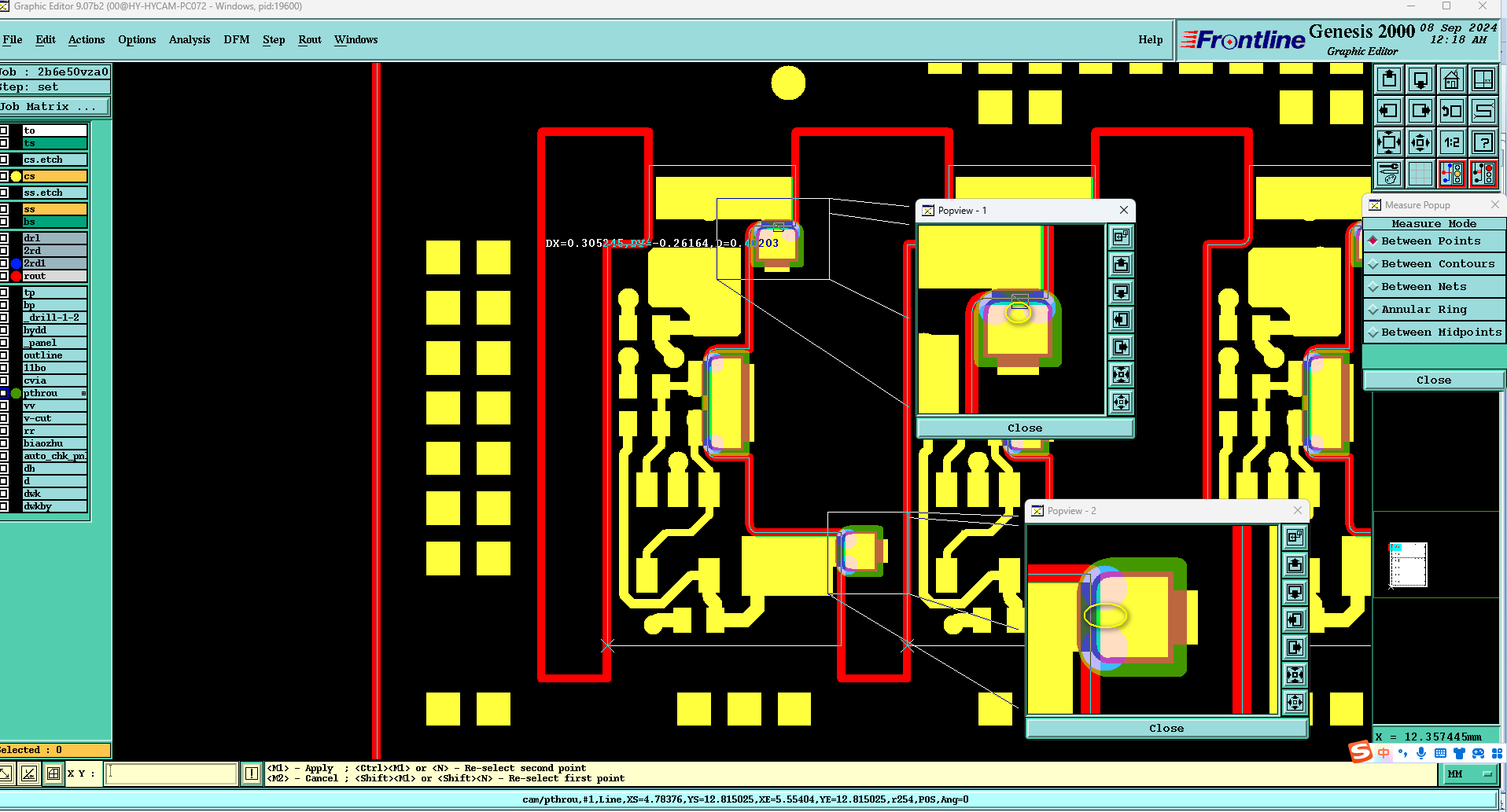The width and height of the screenshot is (1507, 812).
Task: Select 'Between Nets' measure mode
Action: [x=1434, y=287]
